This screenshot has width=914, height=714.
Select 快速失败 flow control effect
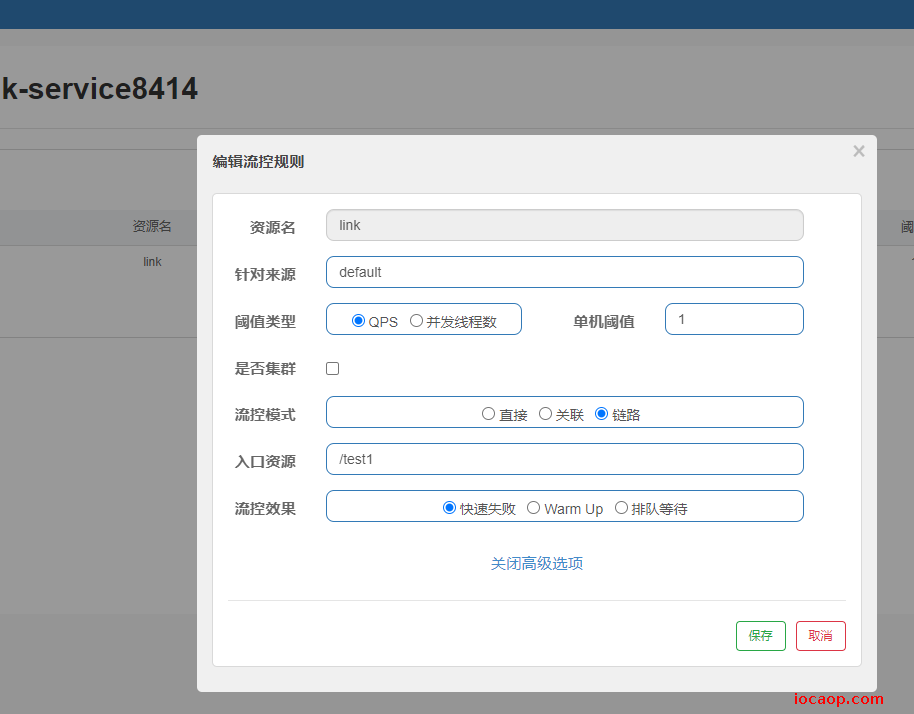[x=449, y=508]
